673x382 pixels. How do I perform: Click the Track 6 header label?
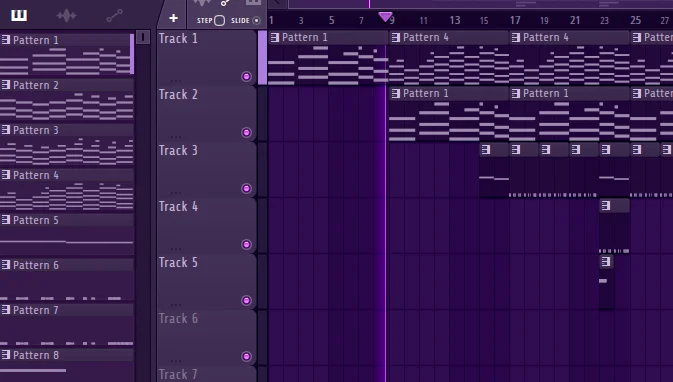pyautogui.click(x=178, y=318)
